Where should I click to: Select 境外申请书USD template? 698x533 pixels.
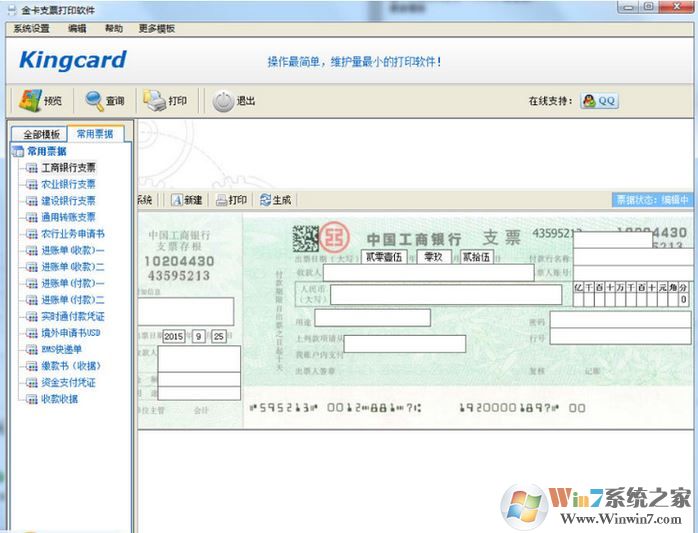click(71, 333)
